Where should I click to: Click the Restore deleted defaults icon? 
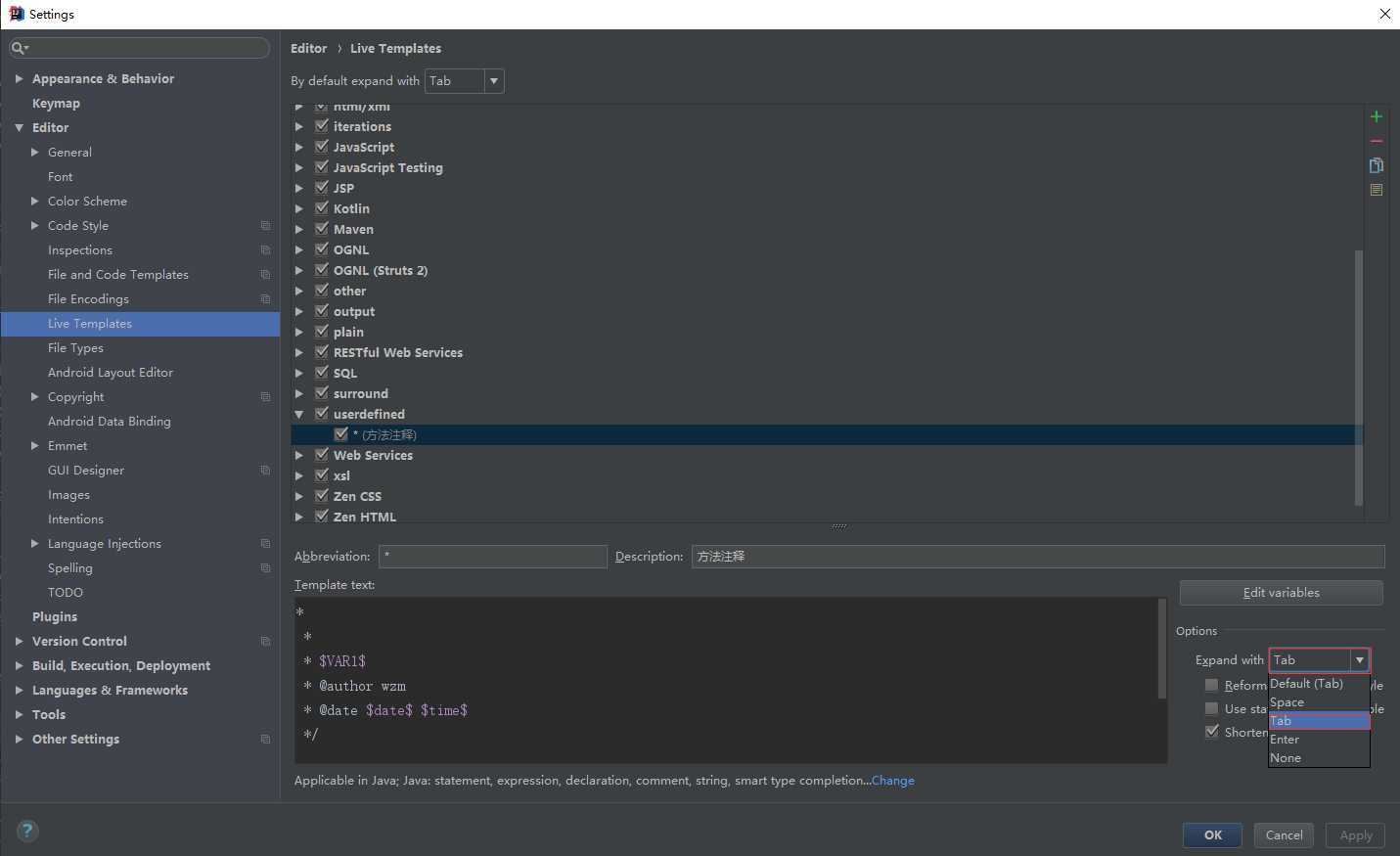1377,190
